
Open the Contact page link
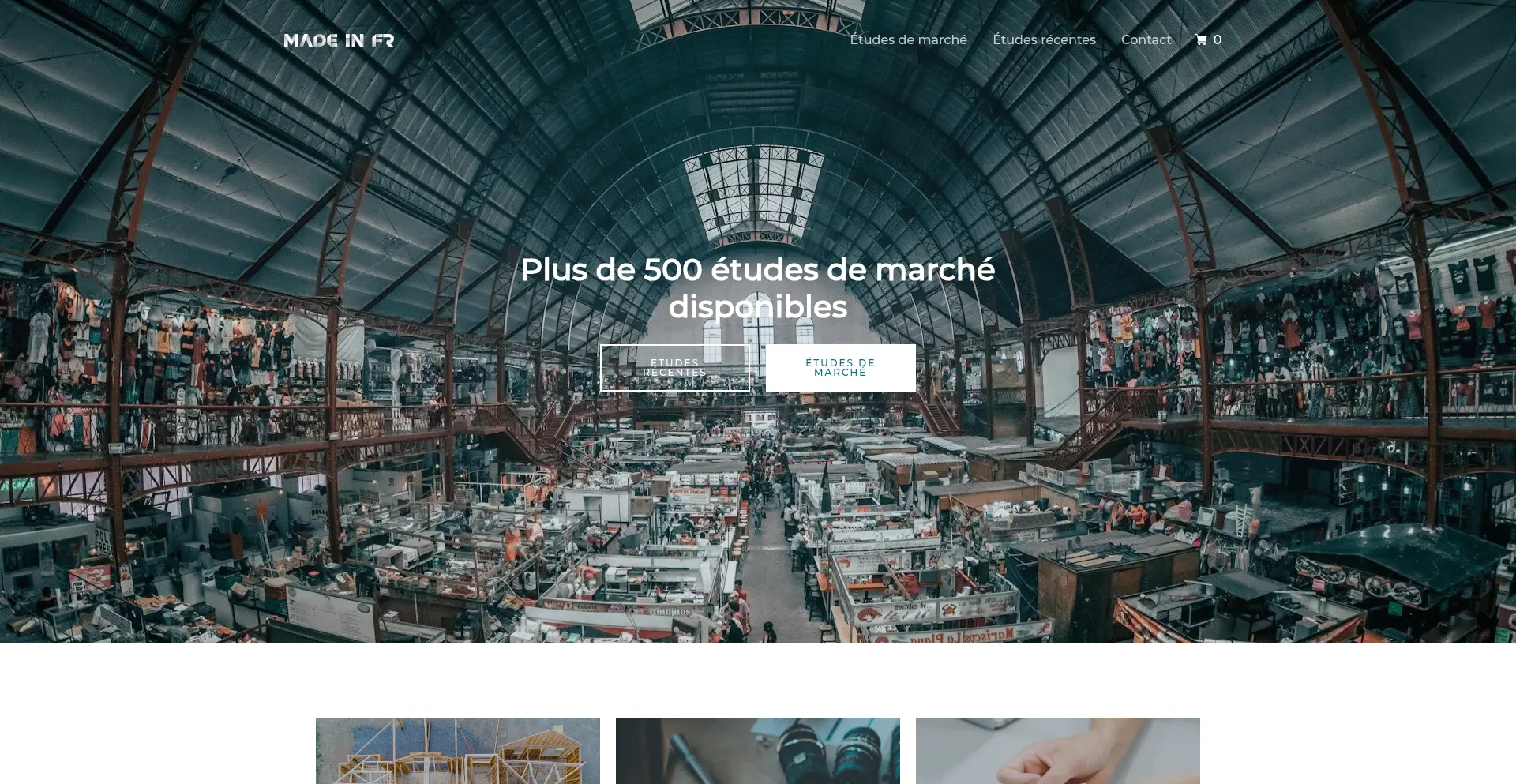[x=1146, y=39]
